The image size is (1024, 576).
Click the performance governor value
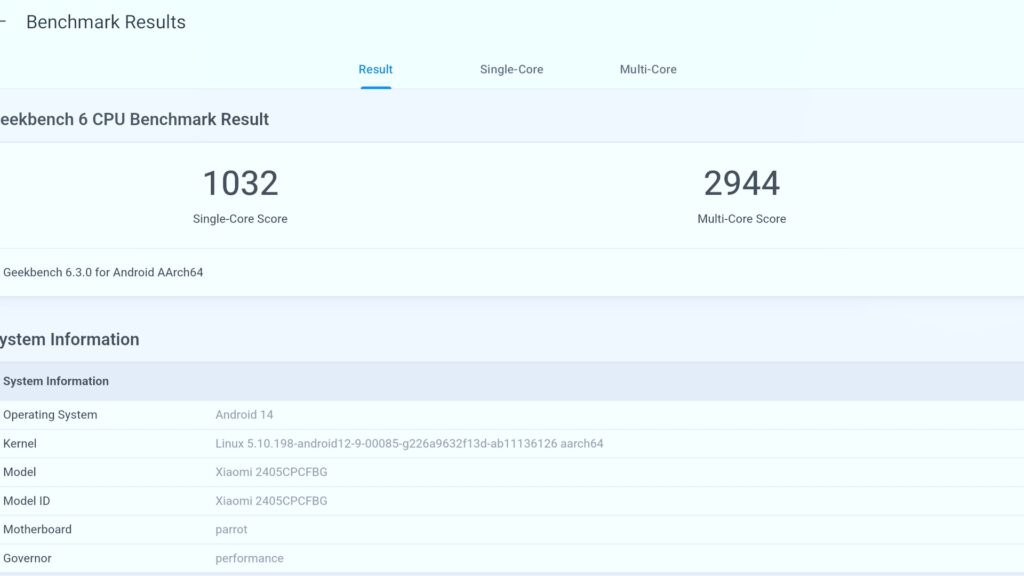pos(249,558)
